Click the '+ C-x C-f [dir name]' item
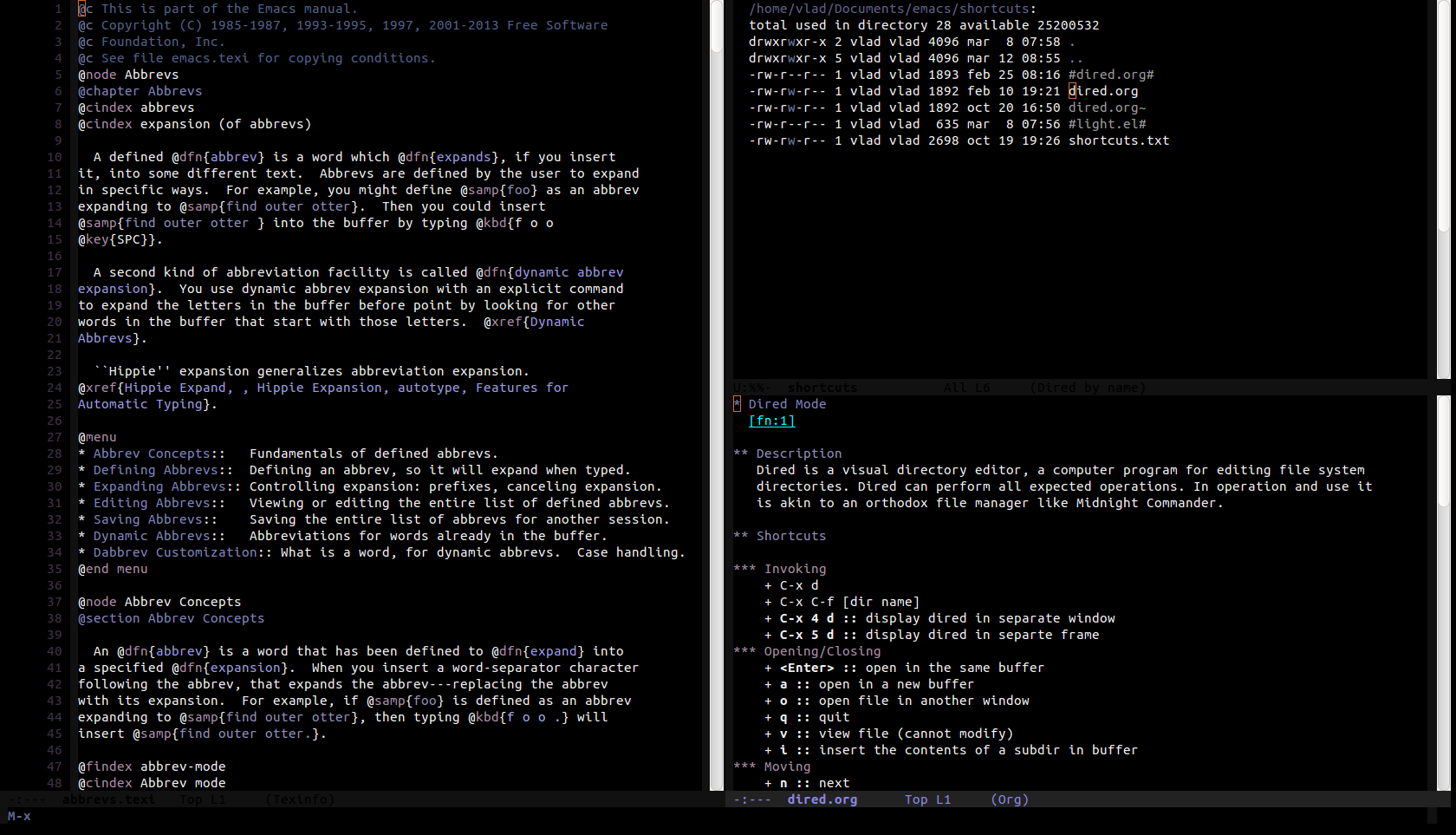1456x835 pixels. tap(842, 602)
